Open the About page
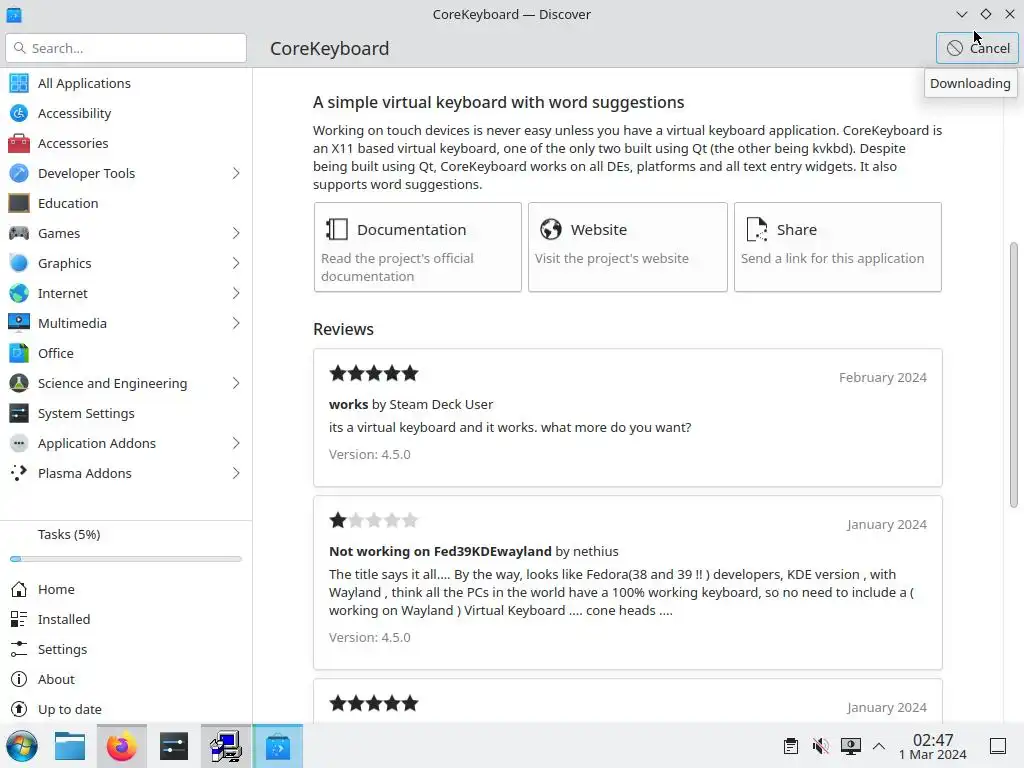1024x768 pixels. pos(126,679)
